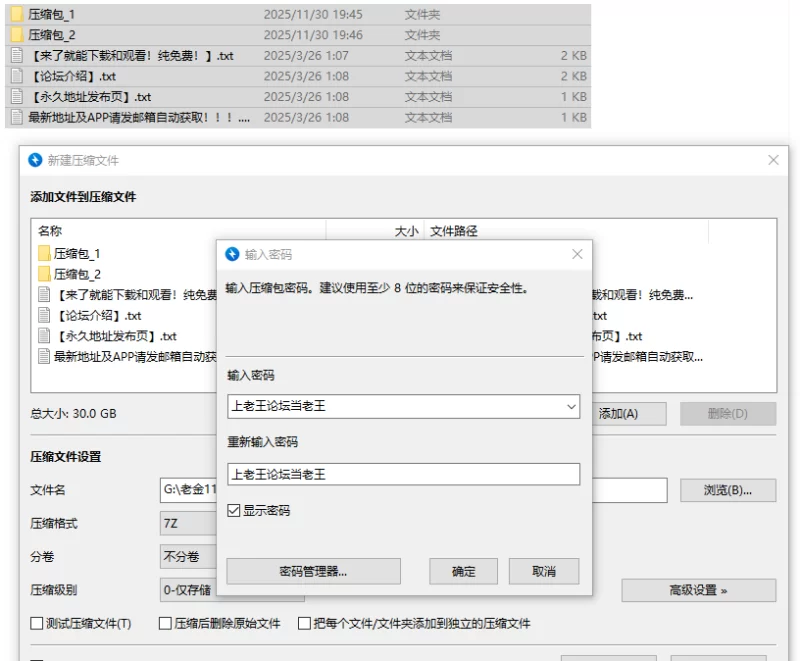The image size is (800, 661).
Task: Click the app logo in the 新建压缩文件 title bar
Action: (35, 160)
